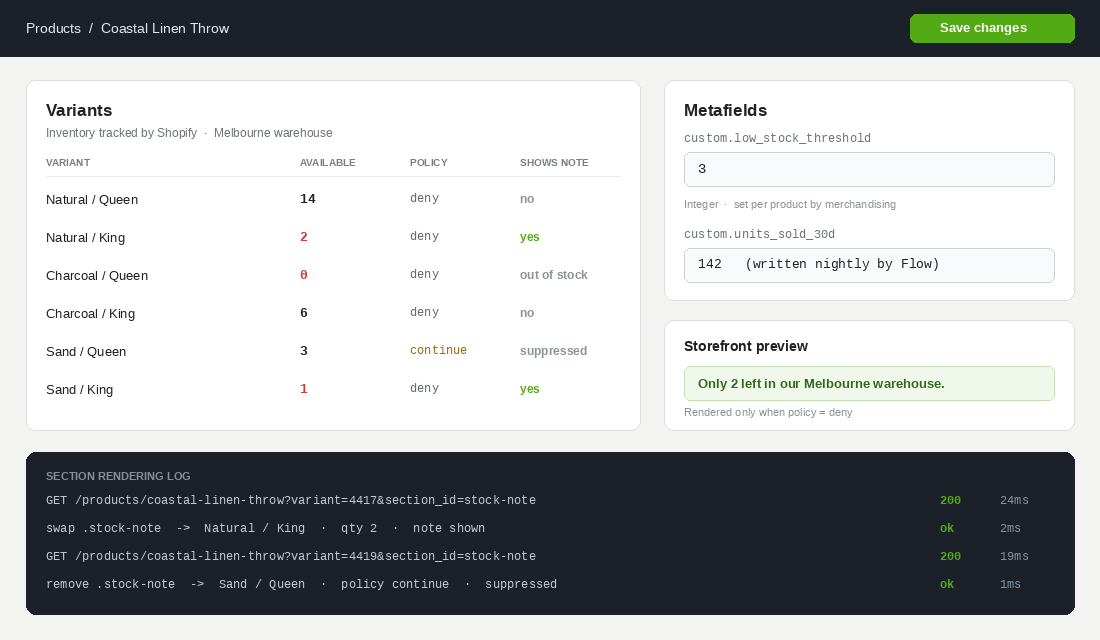Image resolution: width=1100 pixels, height=640 pixels.
Task: Click deny policy in Sand / King row
Action: (x=424, y=388)
